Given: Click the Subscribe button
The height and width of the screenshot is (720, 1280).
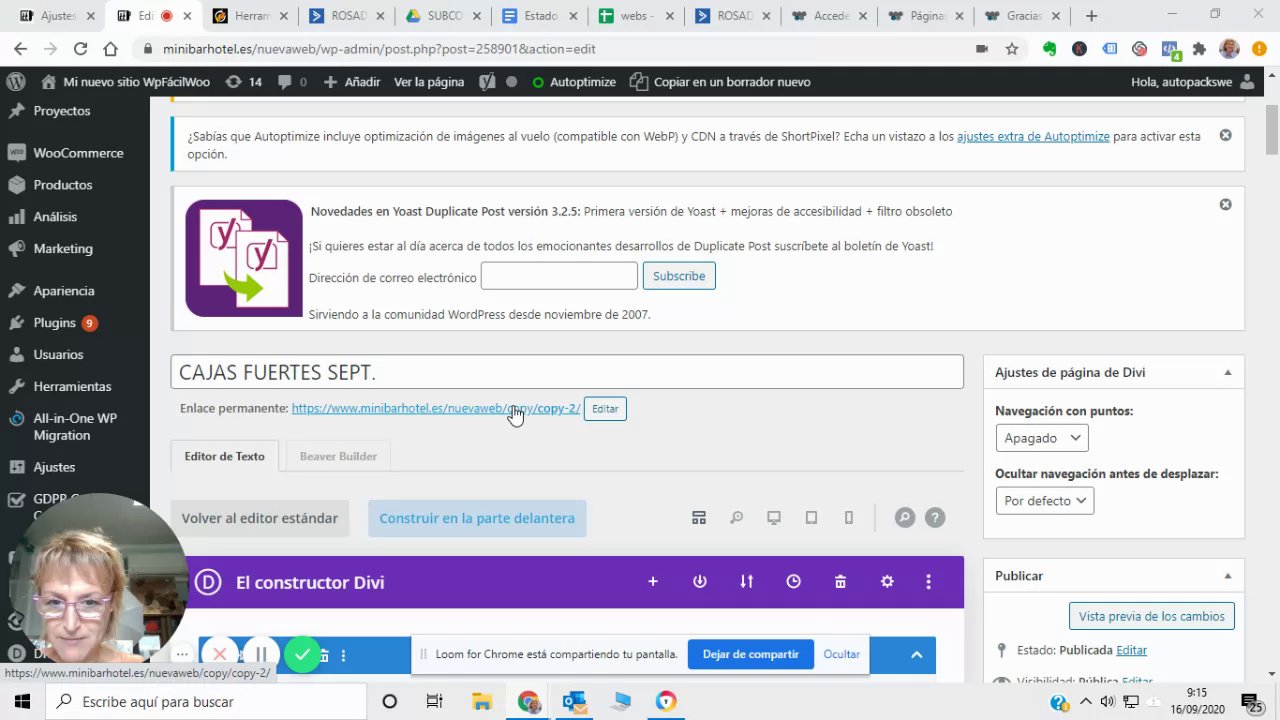Looking at the screenshot, I should [679, 276].
